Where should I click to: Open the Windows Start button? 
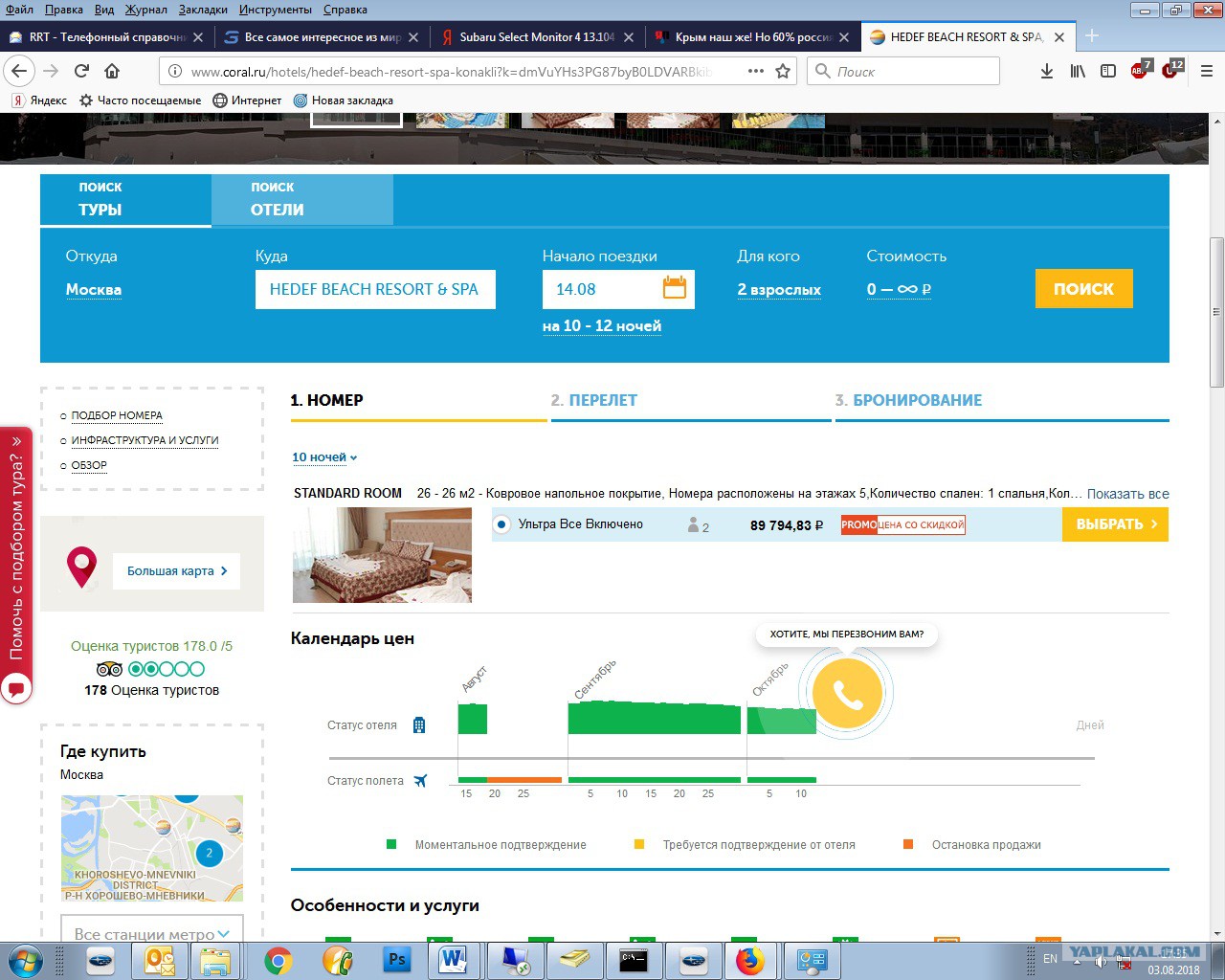25,960
